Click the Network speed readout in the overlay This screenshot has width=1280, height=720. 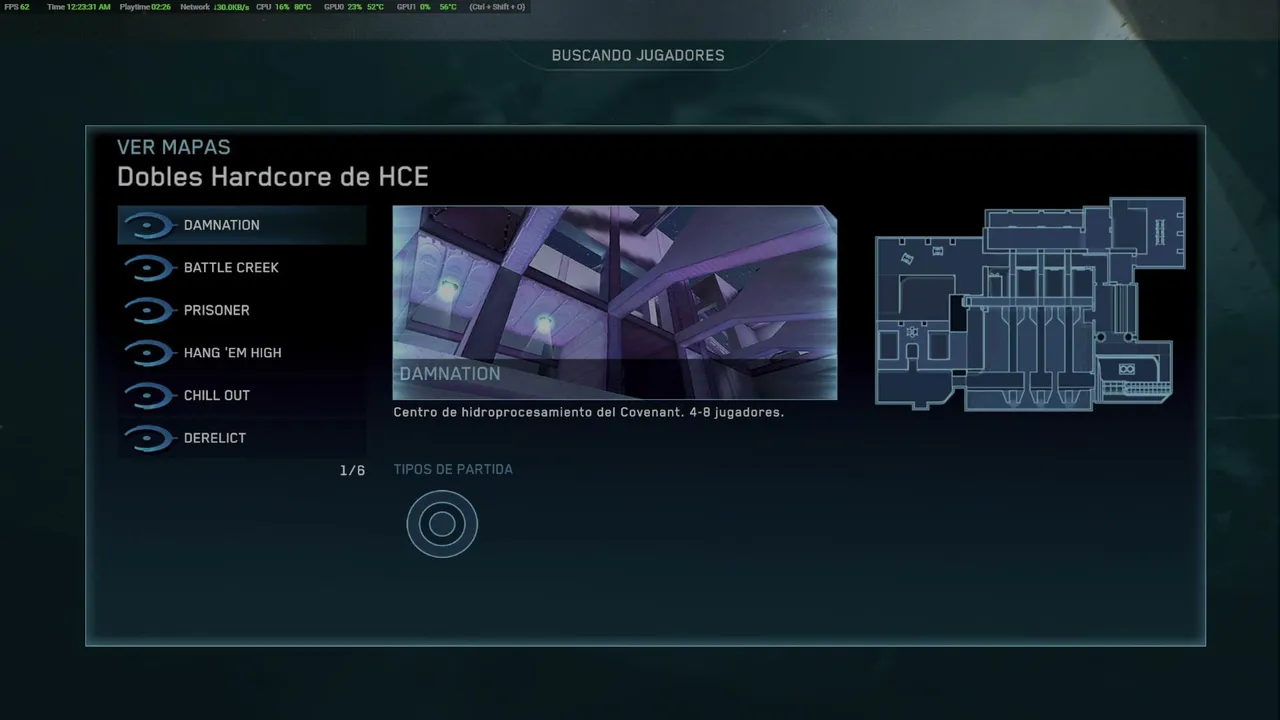(x=214, y=7)
